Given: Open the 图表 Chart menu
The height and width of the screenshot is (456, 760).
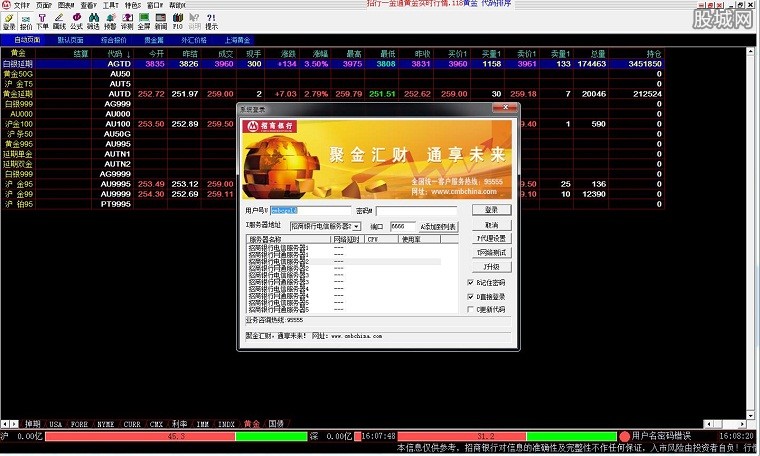Looking at the screenshot, I should pyautogui.click(x=66, y=5).
